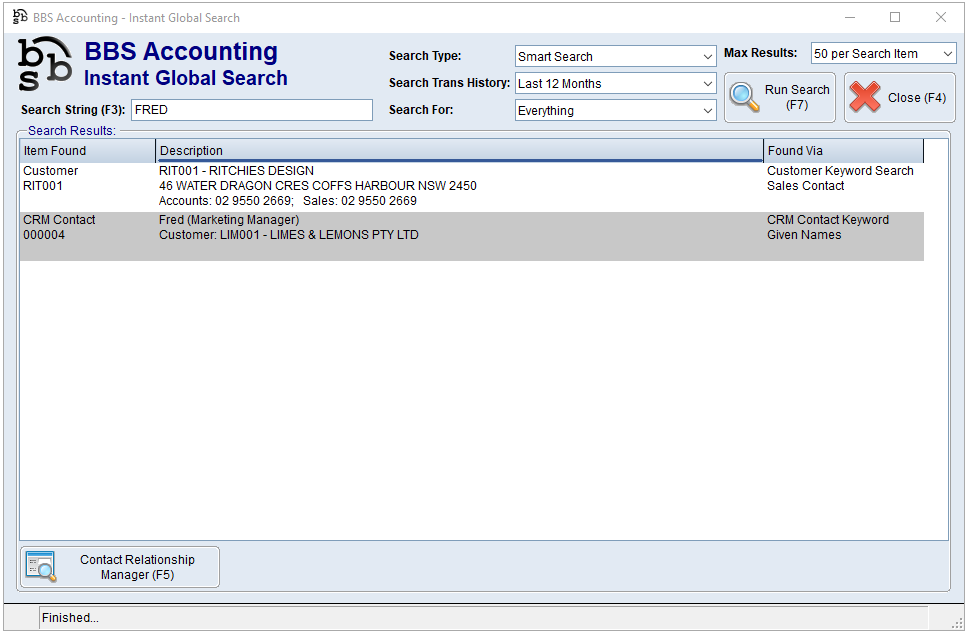
Task: Expand the Max Results dropdown
Action: pyautogui.click(x=883, y=54)
